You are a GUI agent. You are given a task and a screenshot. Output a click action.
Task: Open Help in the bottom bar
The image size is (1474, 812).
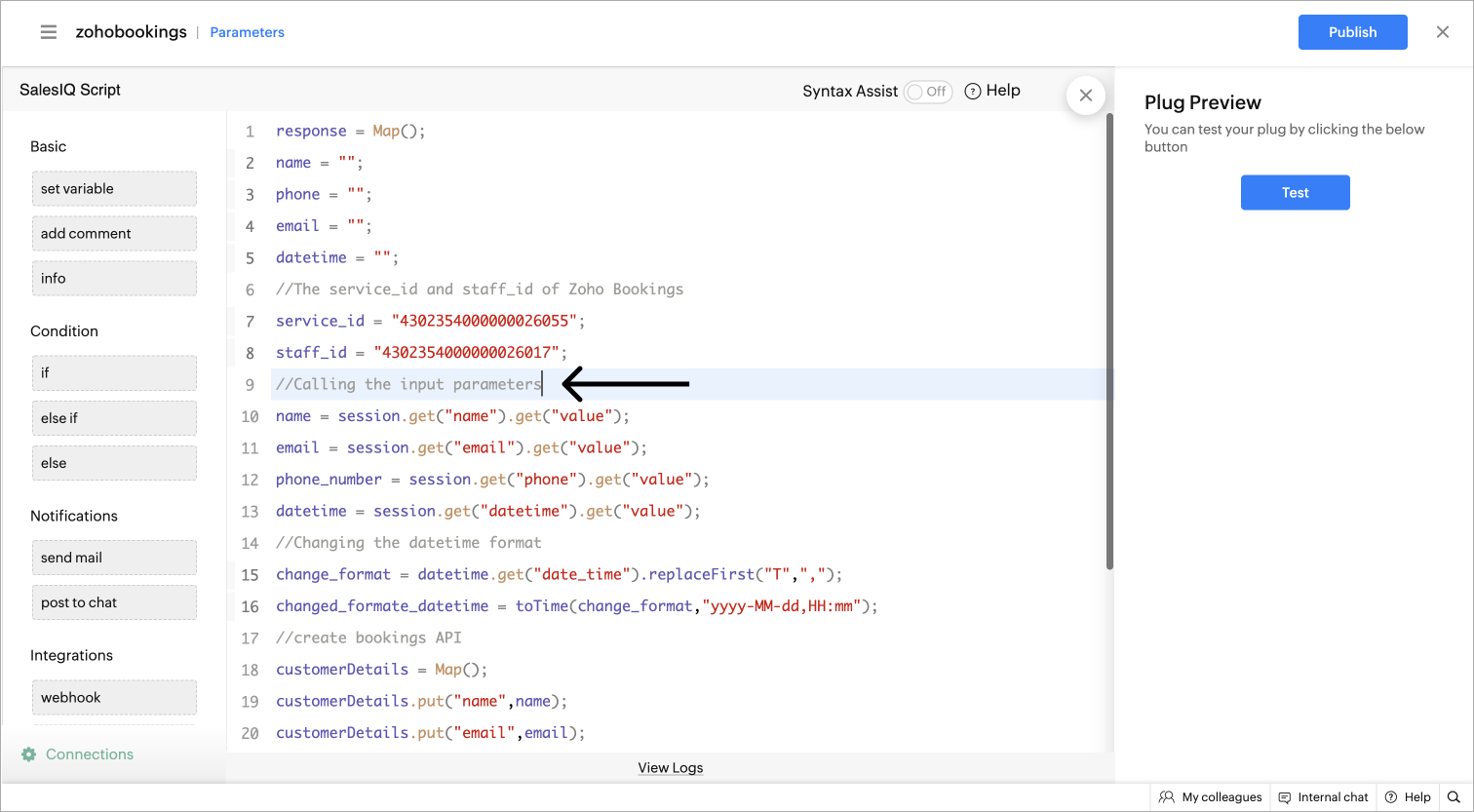click(1408, 797)
